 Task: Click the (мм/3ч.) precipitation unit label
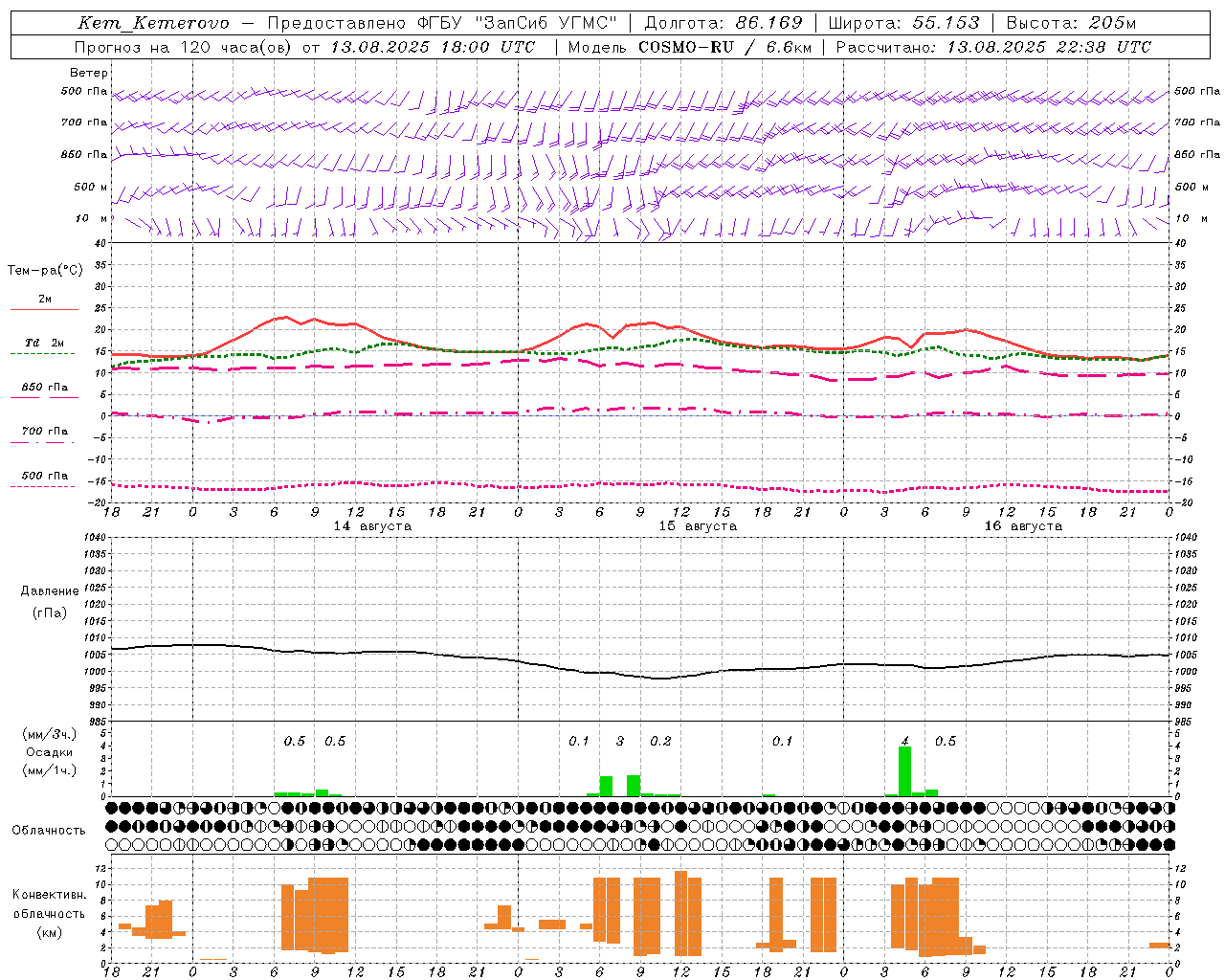pos(49,734)
